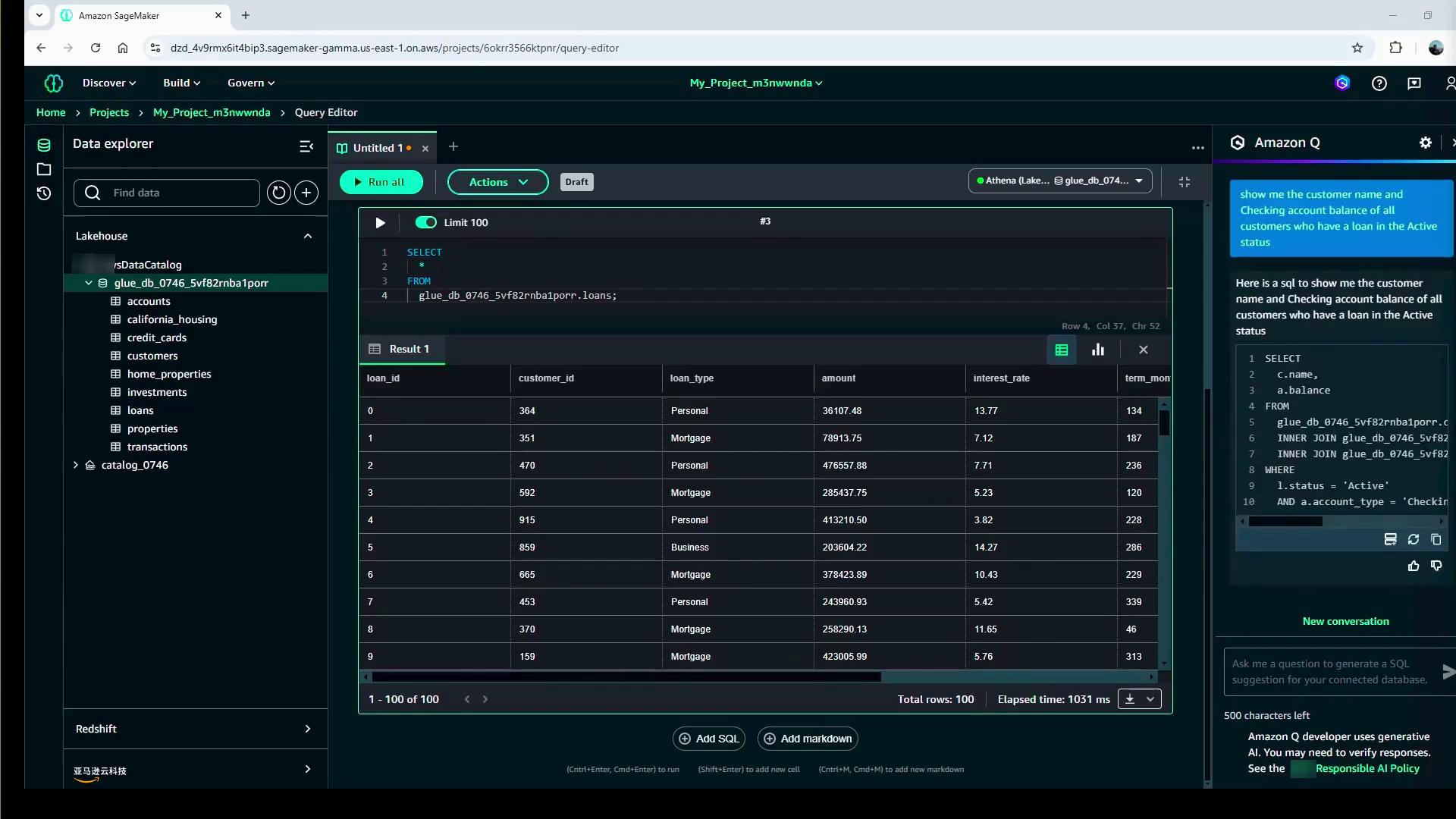Open the Actions dropdown
Viewport: 1456px width, 819px height.
click(x=497, y=182)
